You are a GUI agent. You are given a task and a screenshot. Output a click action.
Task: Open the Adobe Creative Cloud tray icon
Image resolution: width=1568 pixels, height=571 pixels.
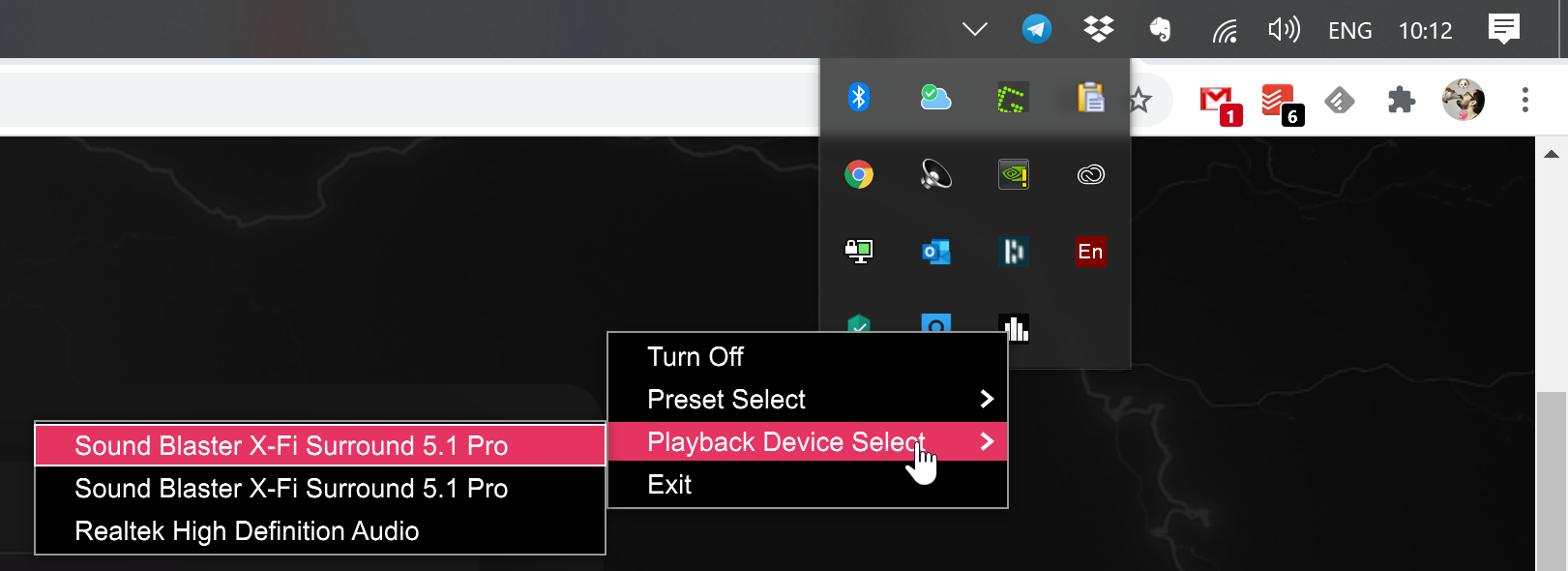[1090, 174]
